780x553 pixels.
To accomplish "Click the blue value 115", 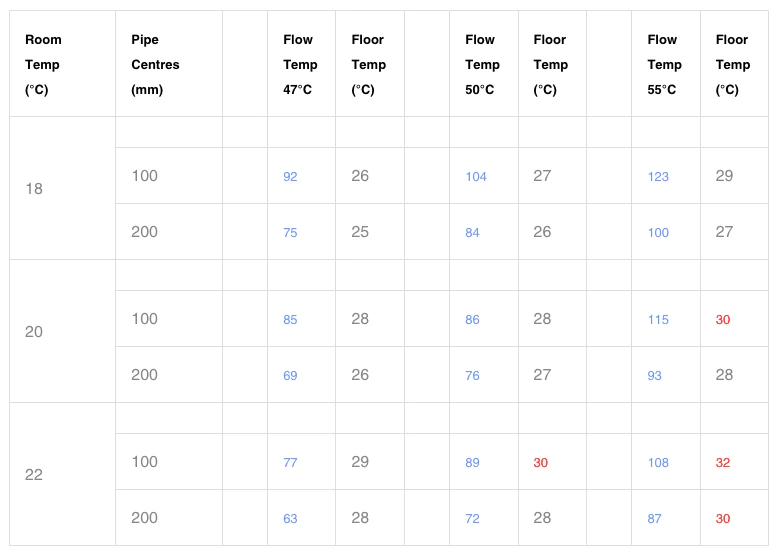I will 658,320.
